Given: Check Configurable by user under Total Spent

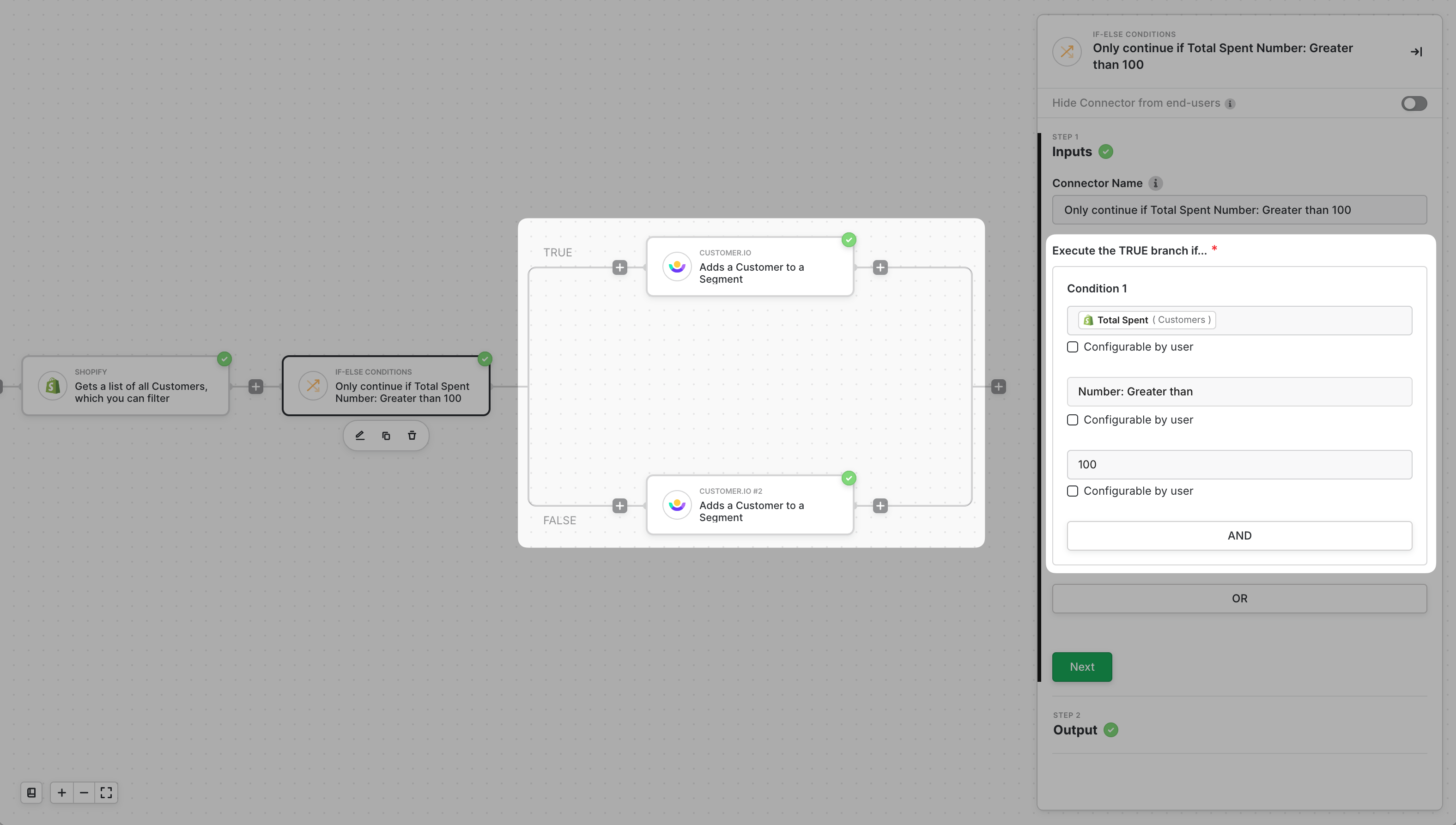Looking at the screenshot, I should pyautogui.click(x=1073, y=347).
